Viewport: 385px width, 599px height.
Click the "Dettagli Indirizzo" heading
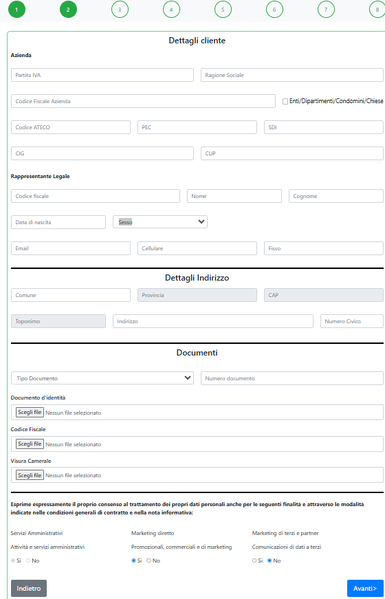(197, 278)
